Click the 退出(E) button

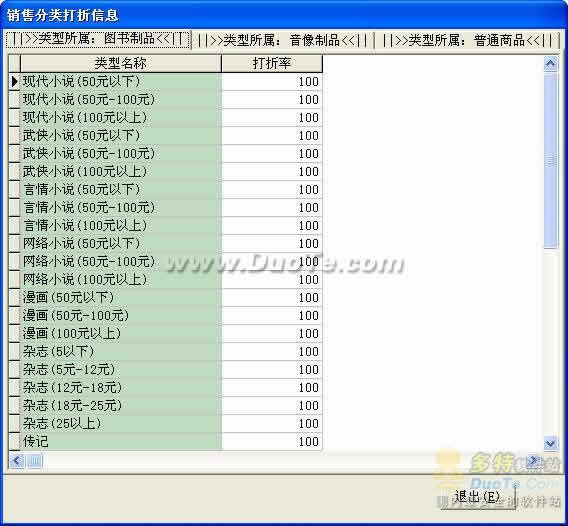click(477, 497)
